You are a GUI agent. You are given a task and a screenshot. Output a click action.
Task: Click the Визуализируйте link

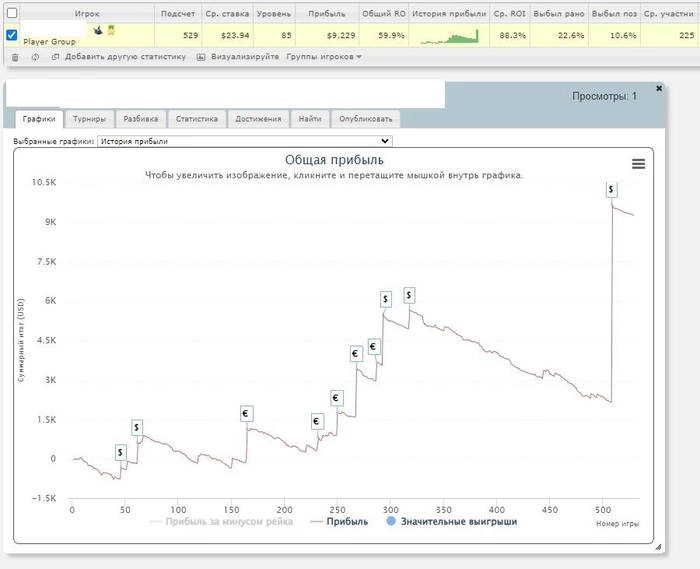(245, 57)
